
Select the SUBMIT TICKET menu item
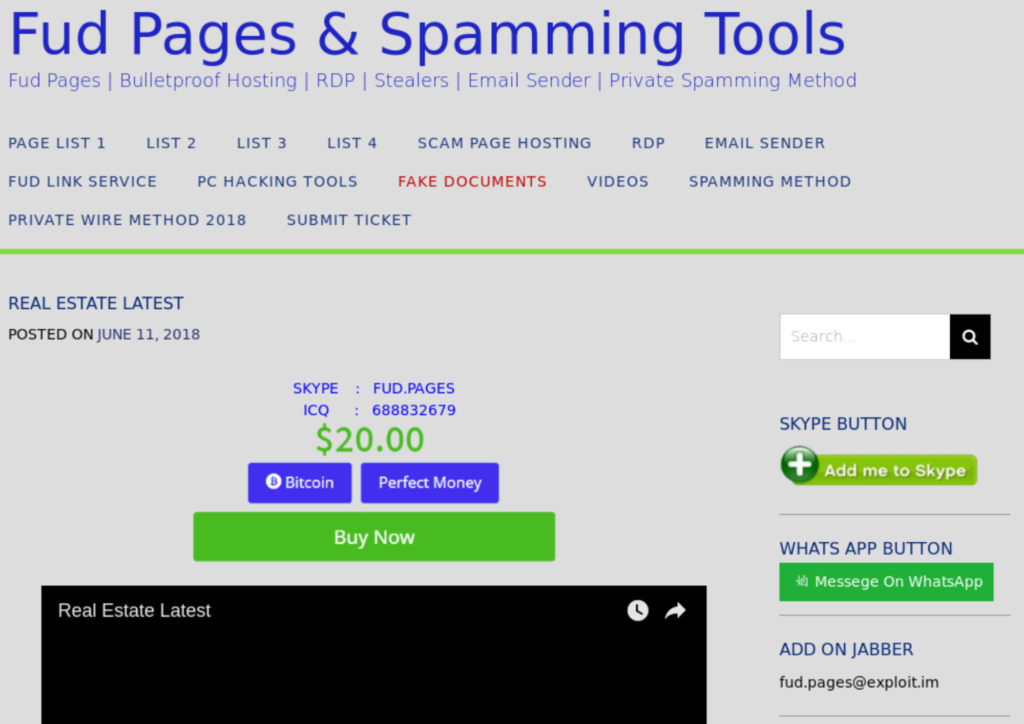(x=349, y=220)
